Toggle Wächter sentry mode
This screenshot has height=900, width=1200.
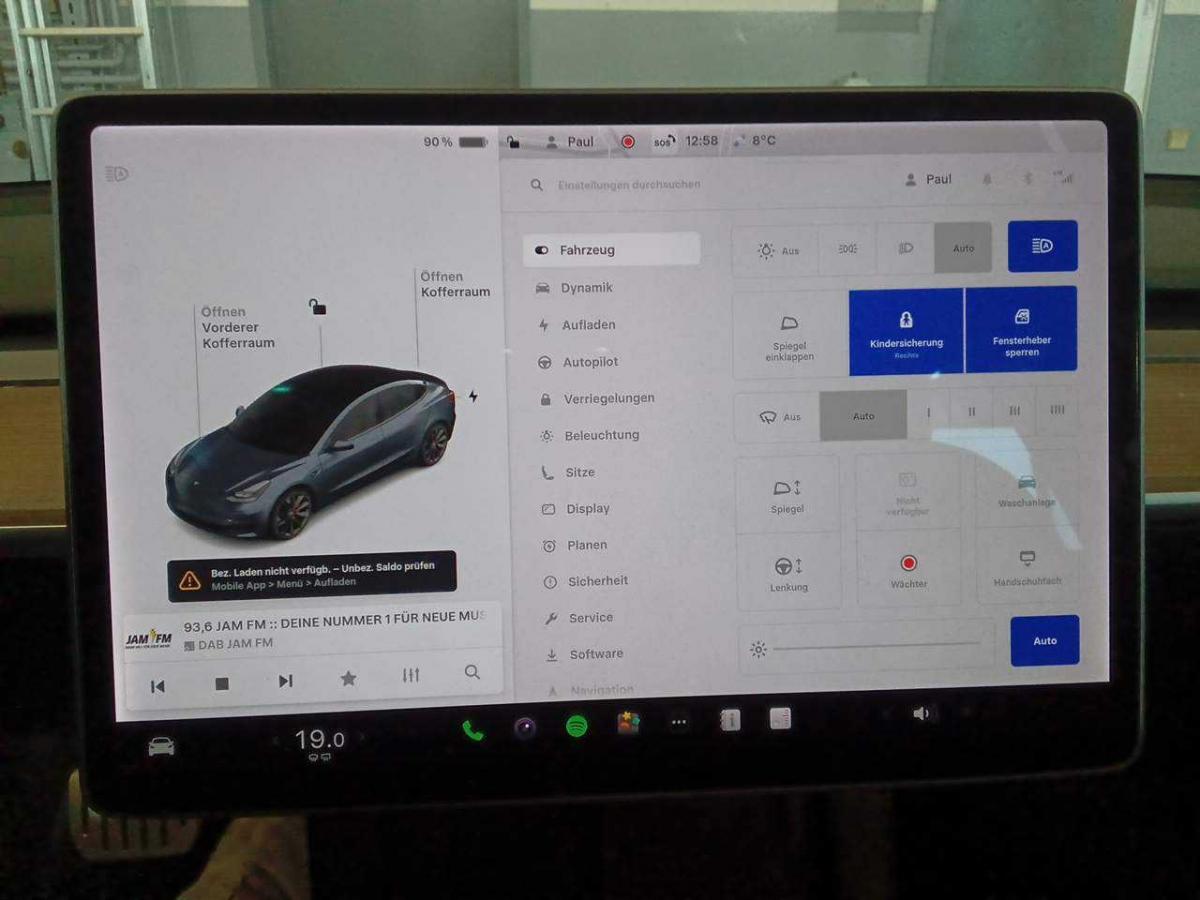908,568
